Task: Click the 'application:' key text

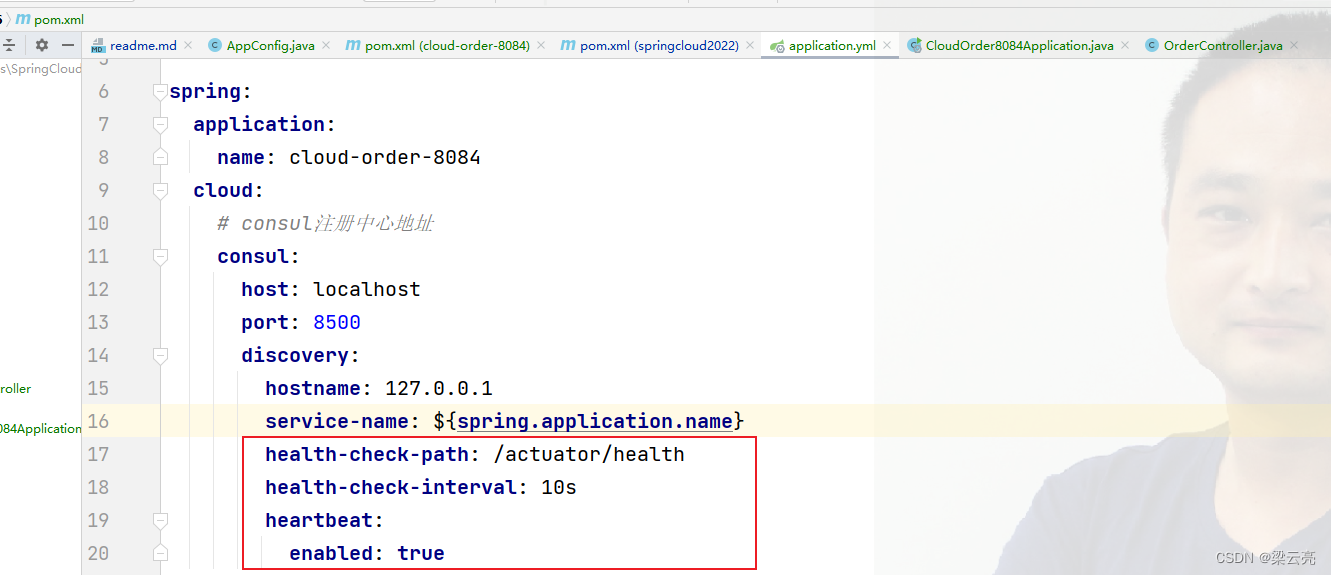Action: pyautogui.click(x=265, y=124)
